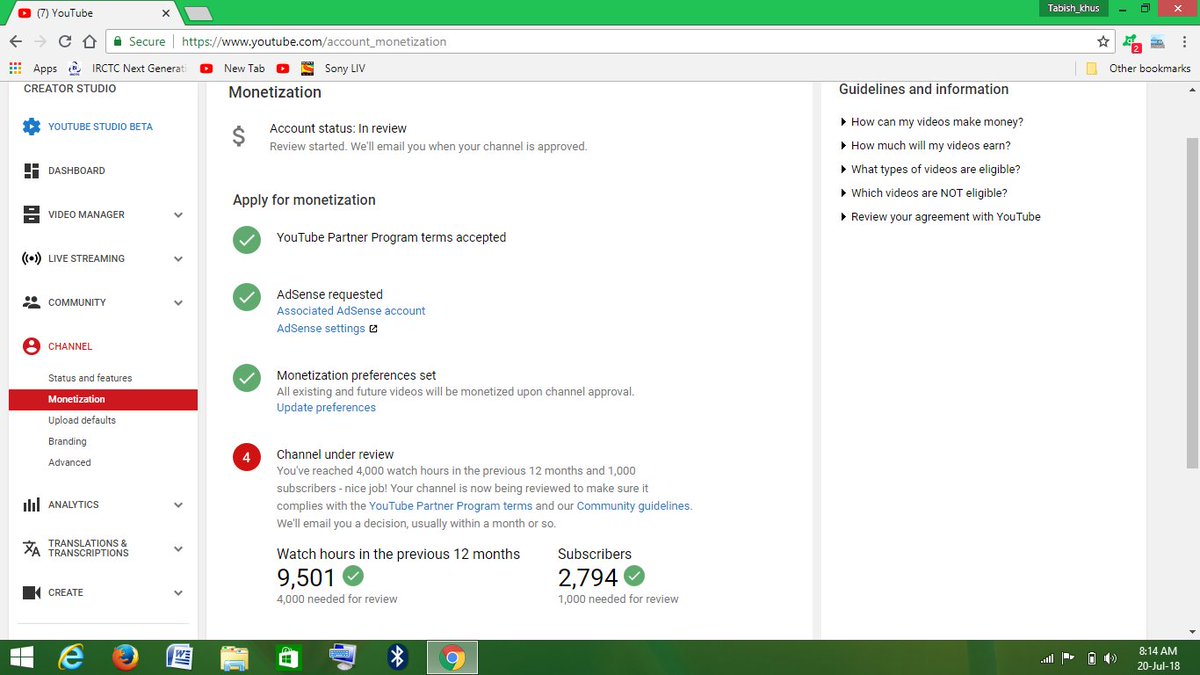
Task: Bookmark this page with the star icon
Action: pyautogui.click(x=1103, y=42)
